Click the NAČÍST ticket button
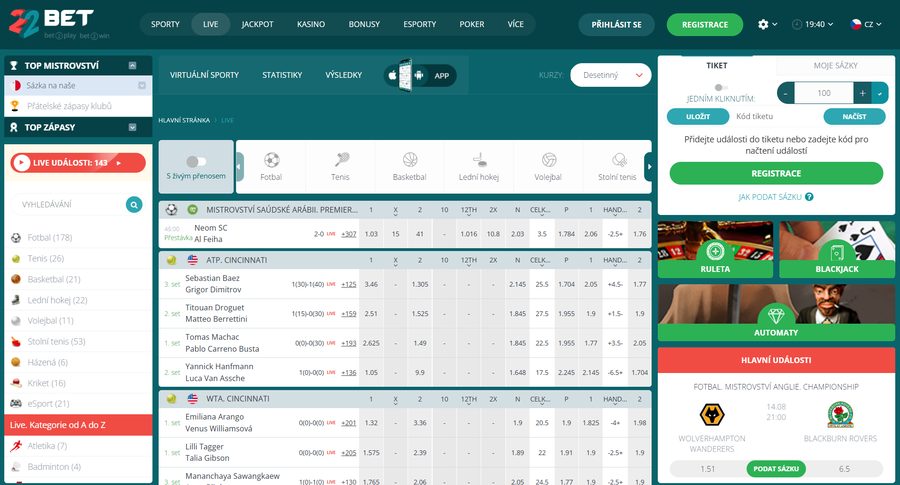The width and height of the screenshot is (900, 485). point(855,117)
